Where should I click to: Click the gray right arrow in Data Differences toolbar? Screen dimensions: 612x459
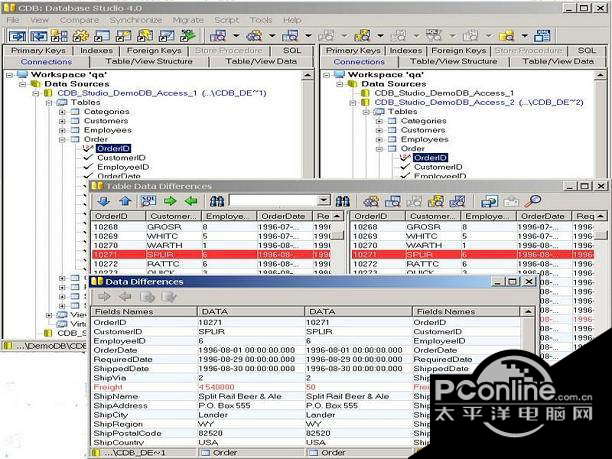pyautogui.click(x=104, y=297)
